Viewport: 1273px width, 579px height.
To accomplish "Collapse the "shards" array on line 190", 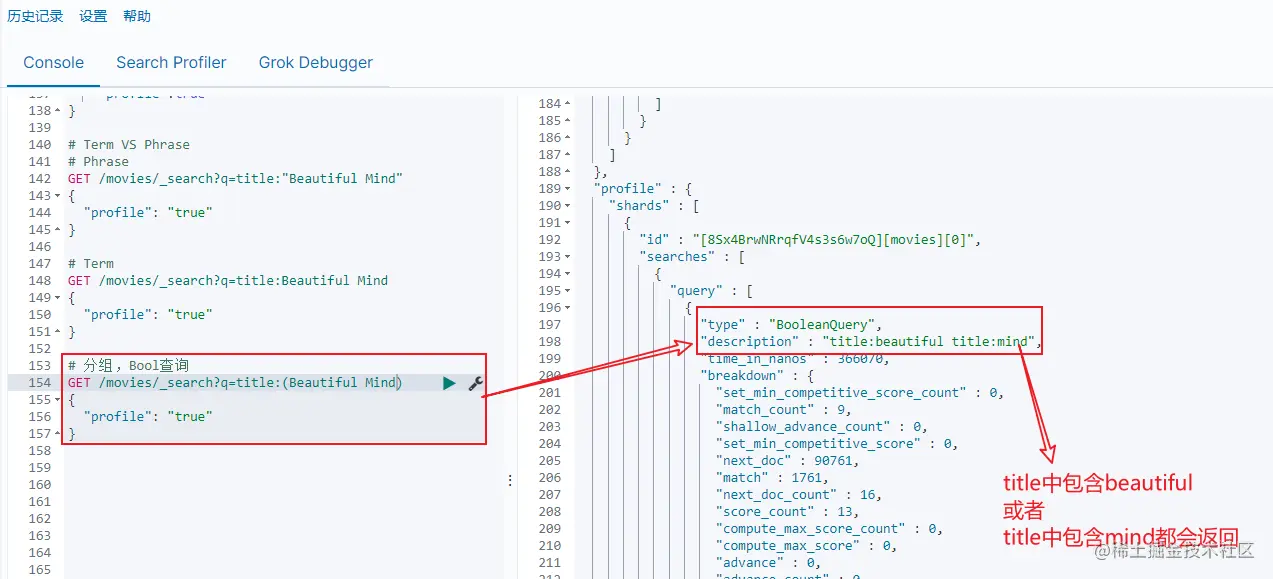I will [x=567, y=206].
